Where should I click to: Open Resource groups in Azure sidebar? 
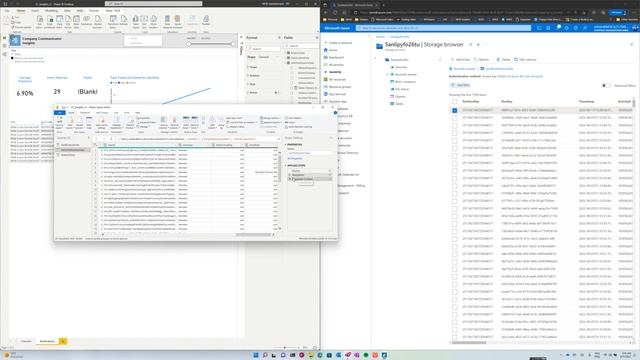tap(337, 87)
